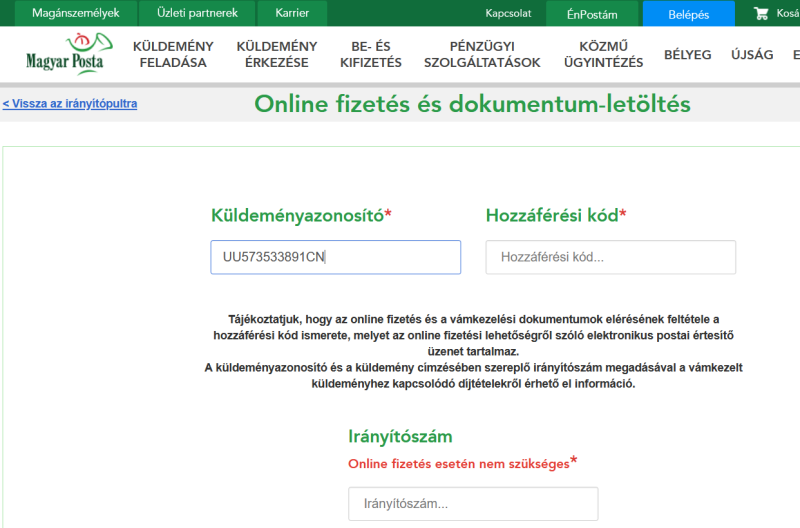Open Közmű ügyintézés menu
800x528 pixels.
click(x=604, y=55)
